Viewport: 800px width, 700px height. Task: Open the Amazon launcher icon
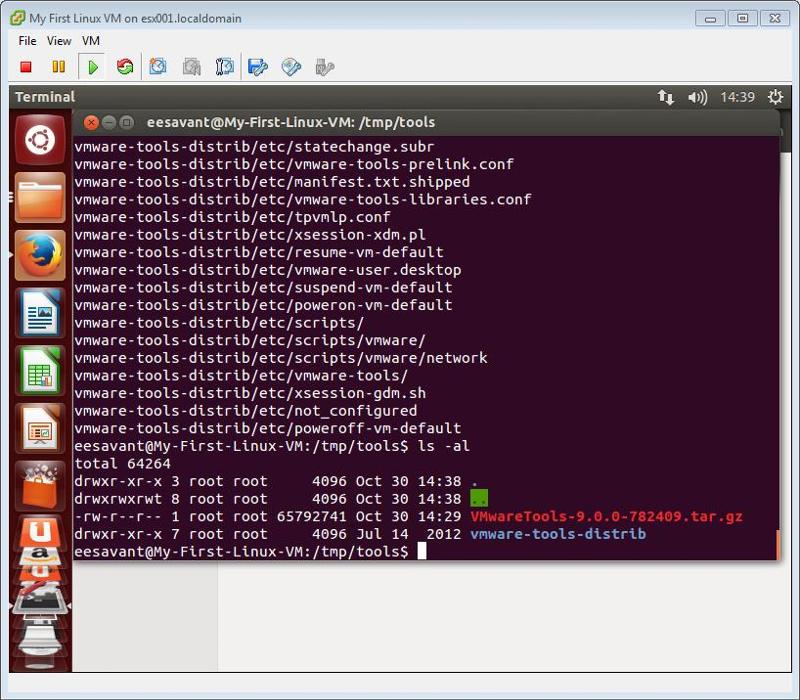point(40,555)
